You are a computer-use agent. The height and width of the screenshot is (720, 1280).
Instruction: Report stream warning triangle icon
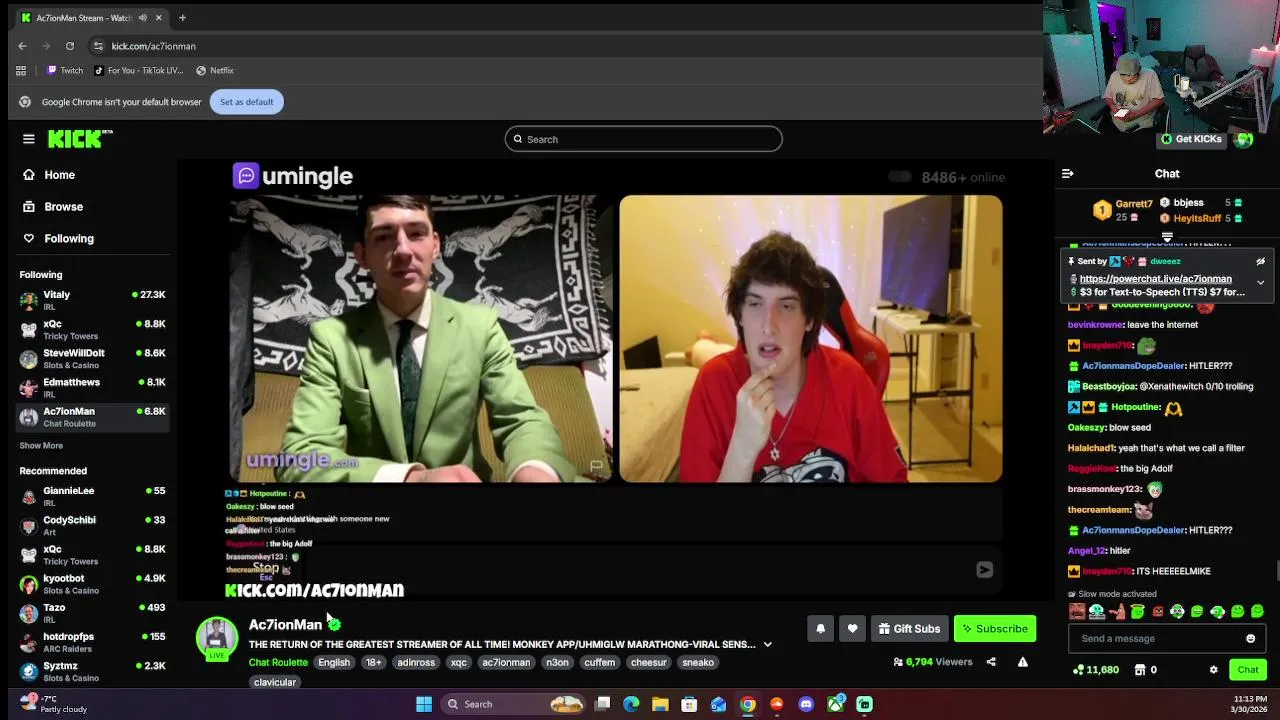(1022, 662)
